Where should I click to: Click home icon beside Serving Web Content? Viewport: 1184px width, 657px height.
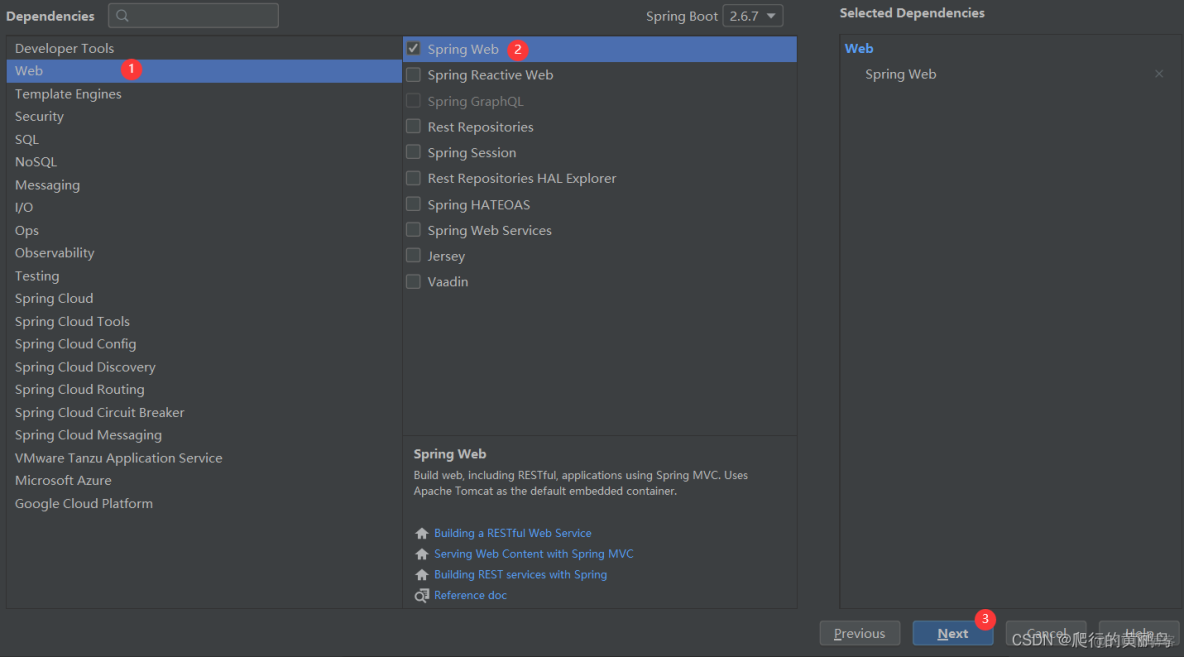[x=422, y=554]
